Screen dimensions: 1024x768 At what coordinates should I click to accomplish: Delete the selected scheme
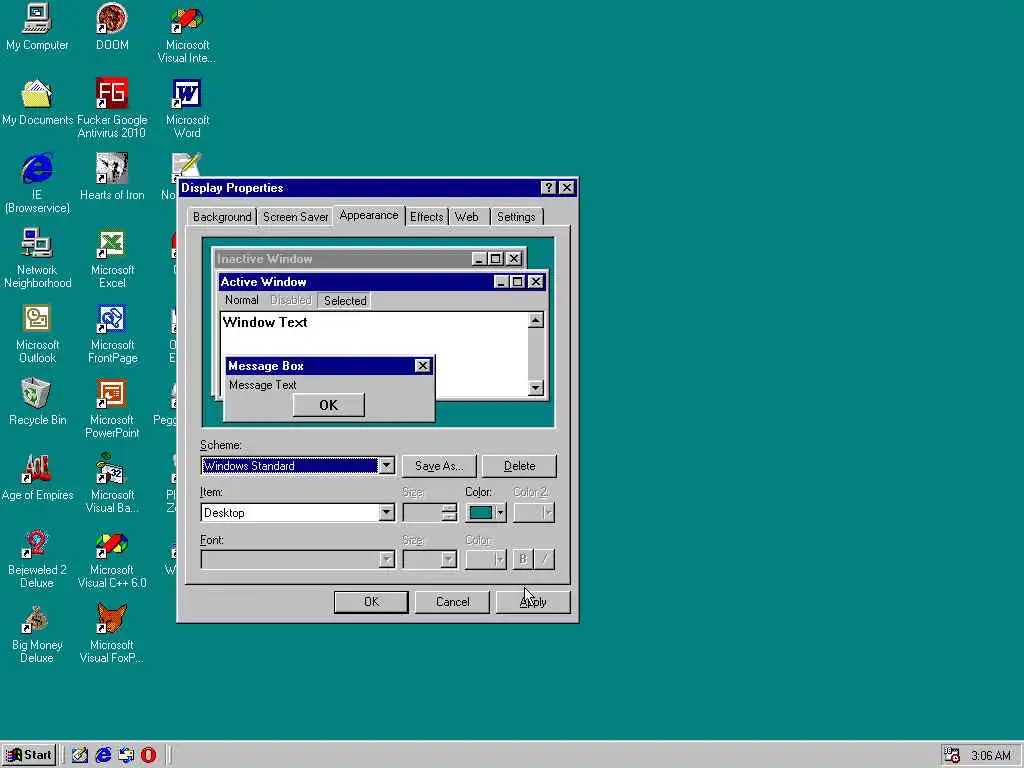click(x=519, y=466)
